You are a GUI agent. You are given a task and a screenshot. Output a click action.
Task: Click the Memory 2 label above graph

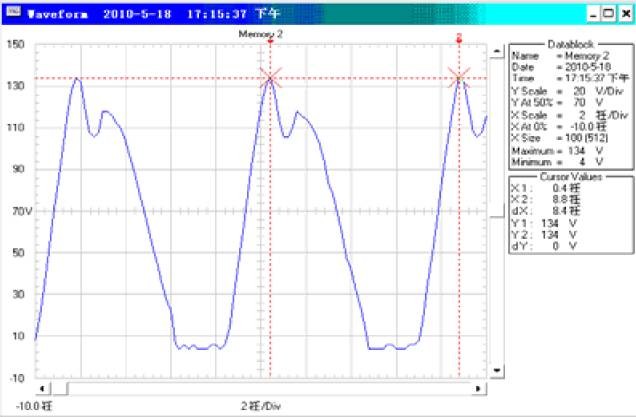[x=260, y=33]
